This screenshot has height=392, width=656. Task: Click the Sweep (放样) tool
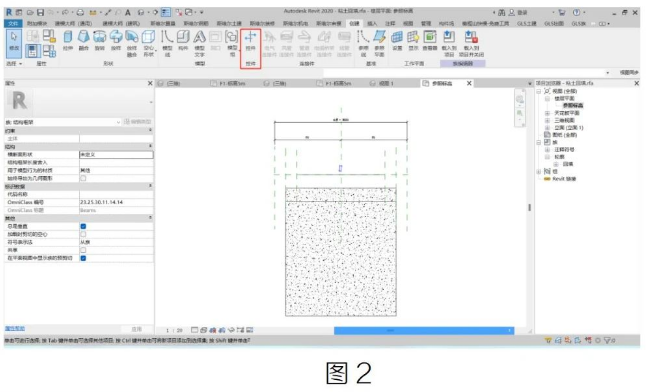116,41
